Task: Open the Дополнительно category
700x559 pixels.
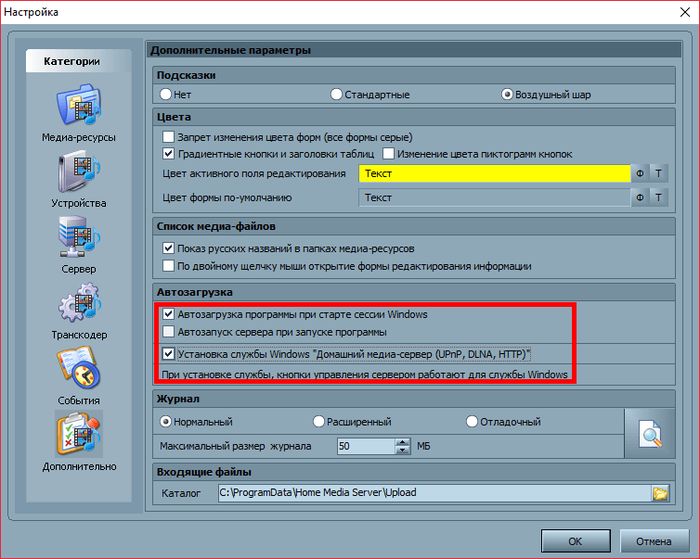Action: (79, 442)
